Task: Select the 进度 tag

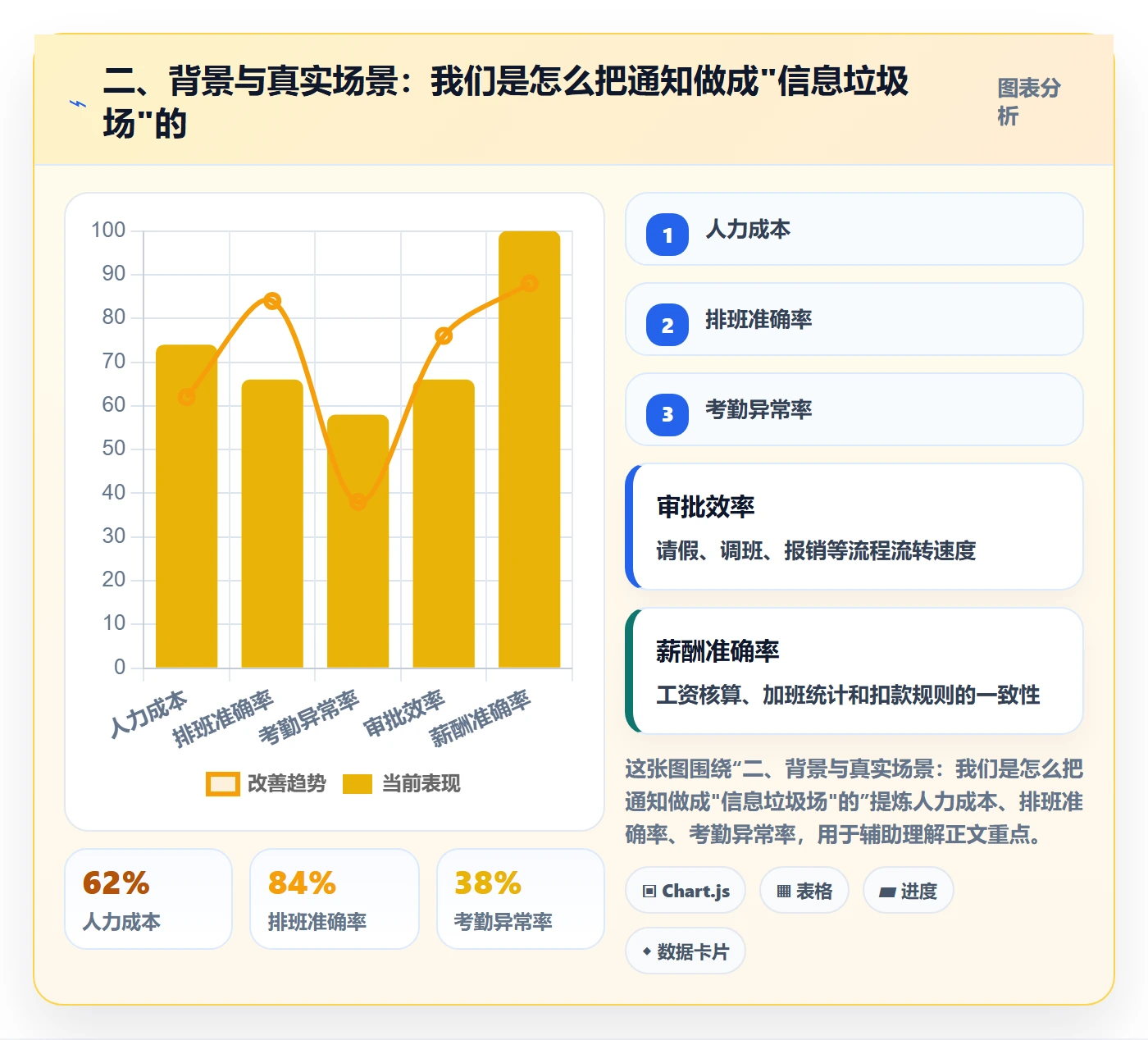Action: (x=909, y=891)
